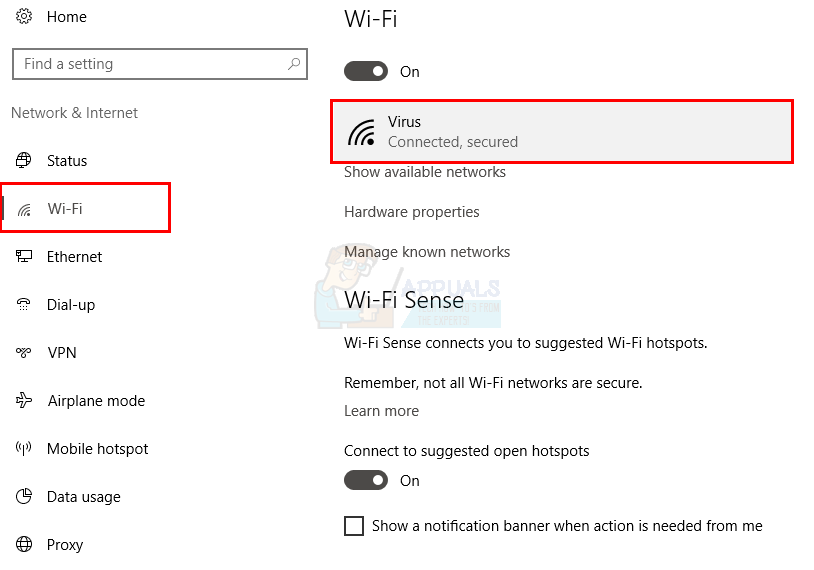This screenshot has height=570, width=814.
Task: Focus the Find a setting search box
Action: click(x=150, y=64)
